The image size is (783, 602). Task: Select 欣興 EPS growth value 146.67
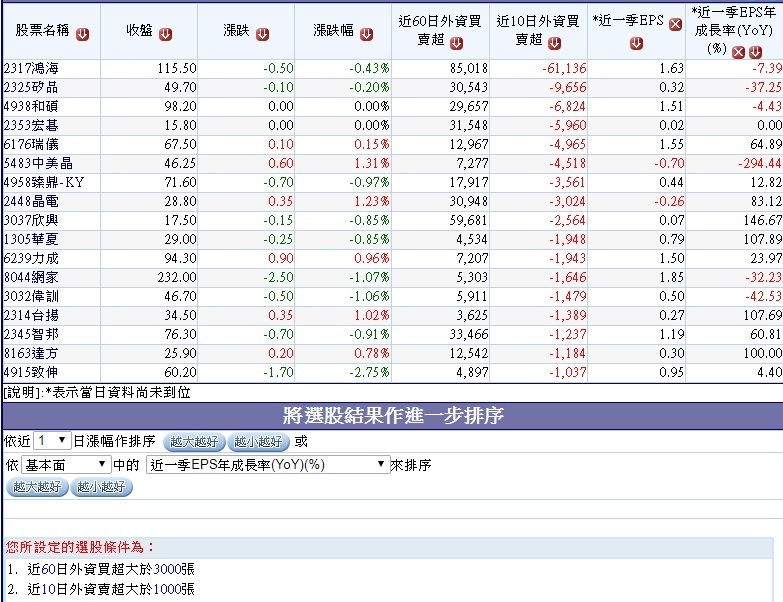click(x=763, y=220)
